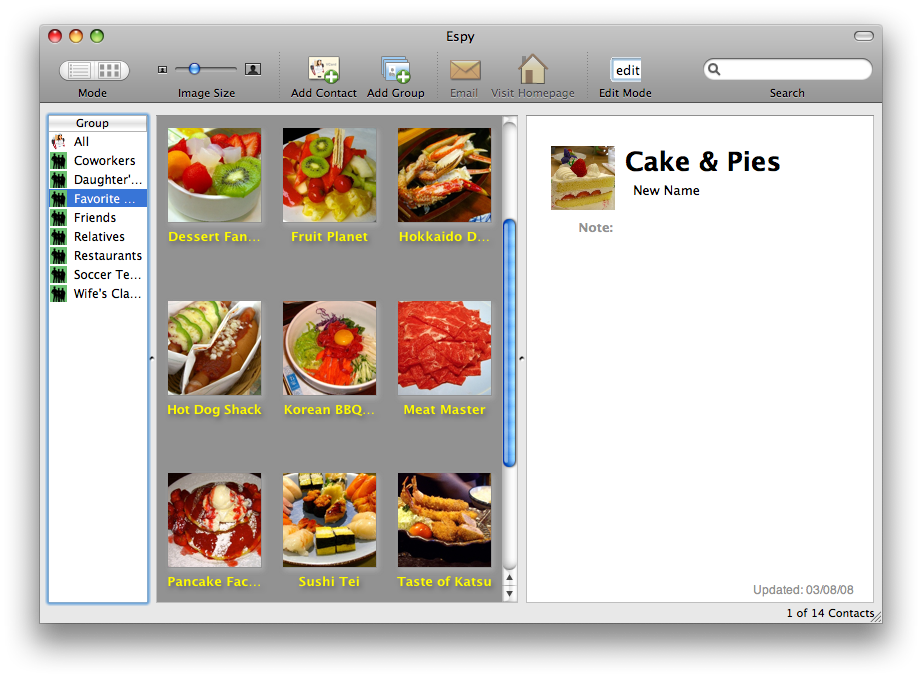Click the small image size icon

tap(162, 69)
